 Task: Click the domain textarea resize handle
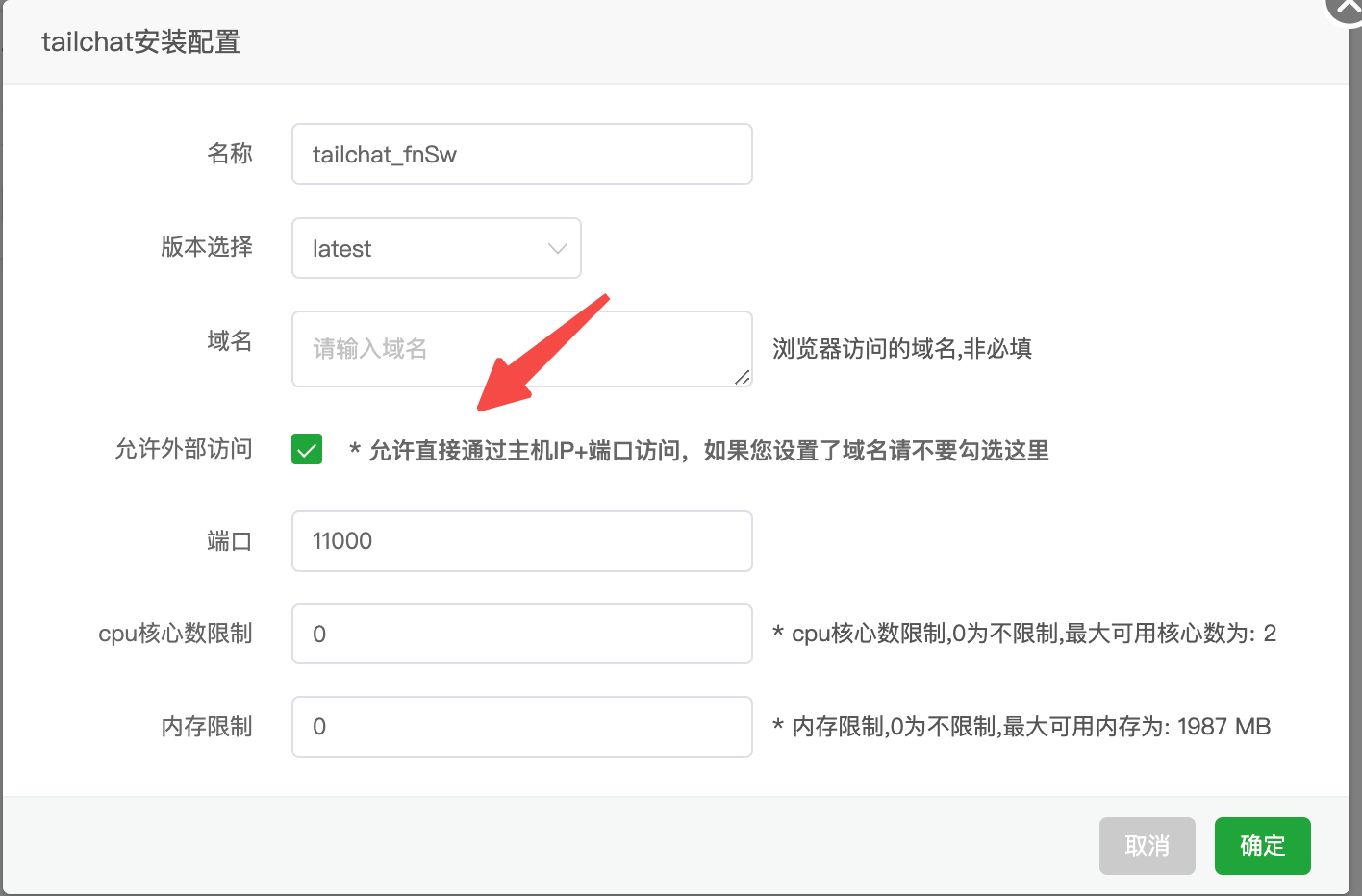coord(743,378)
